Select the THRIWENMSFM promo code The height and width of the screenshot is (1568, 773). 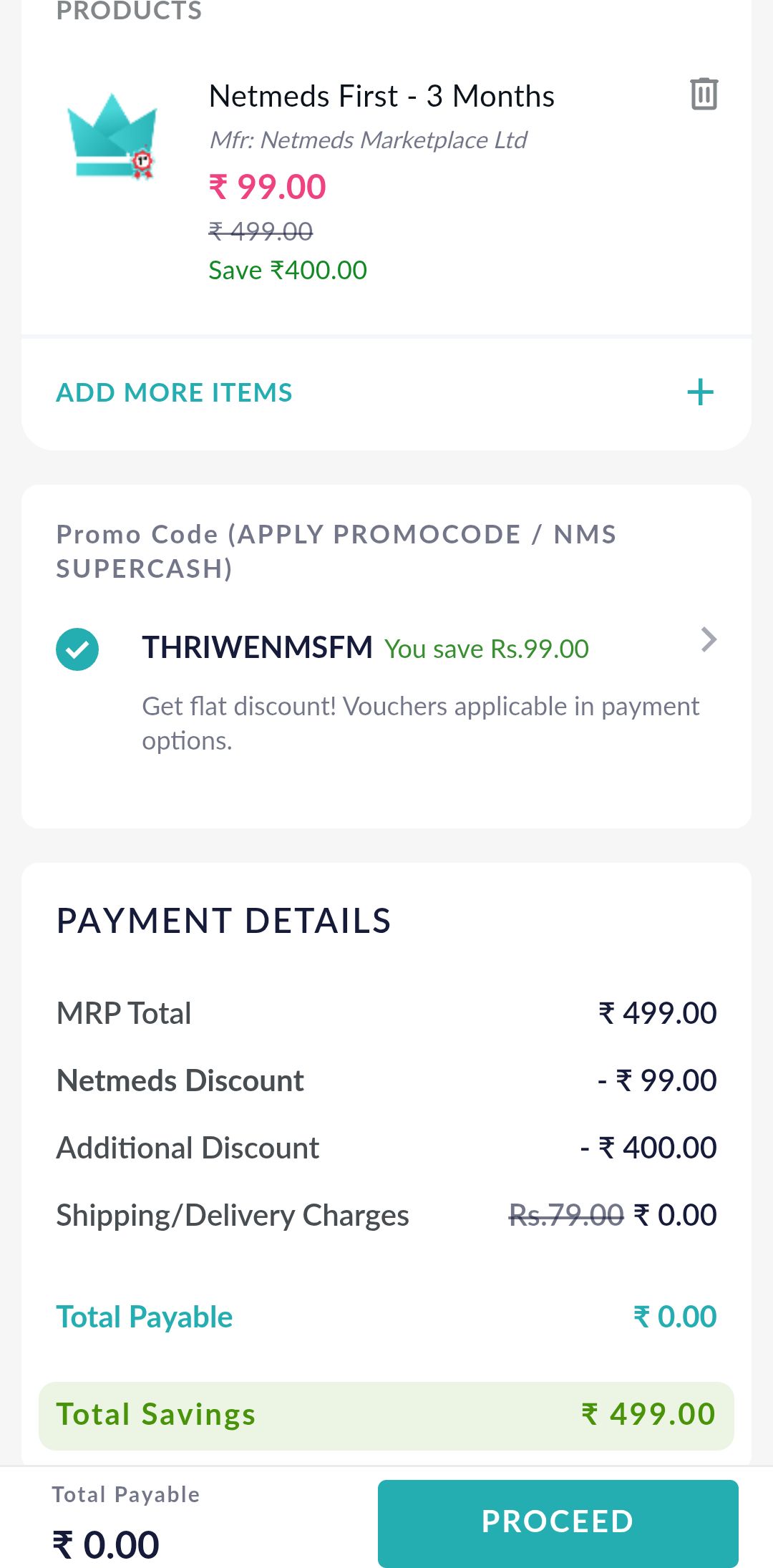point(257,647)
